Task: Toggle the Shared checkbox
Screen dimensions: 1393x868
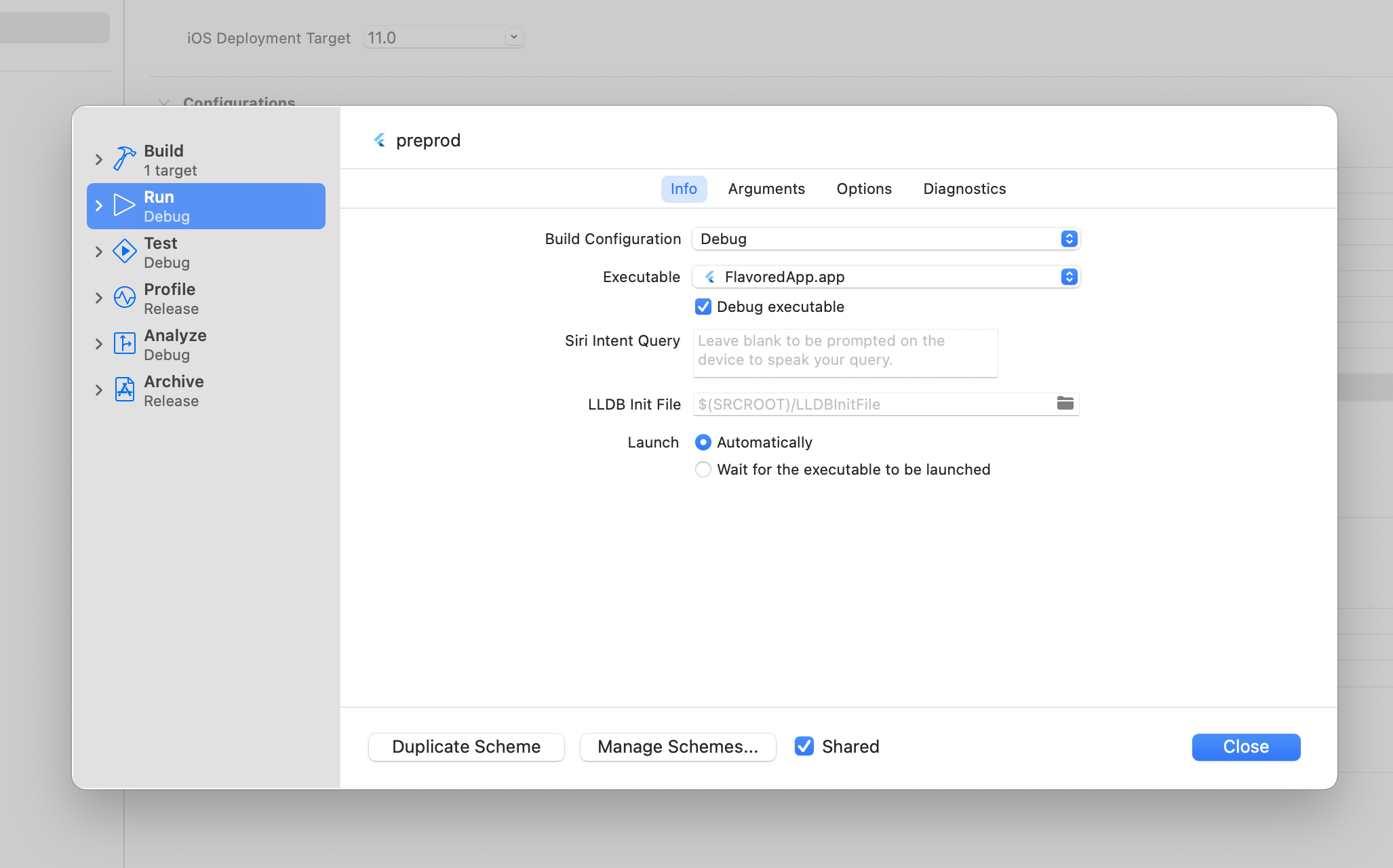Action: (804, 747)
